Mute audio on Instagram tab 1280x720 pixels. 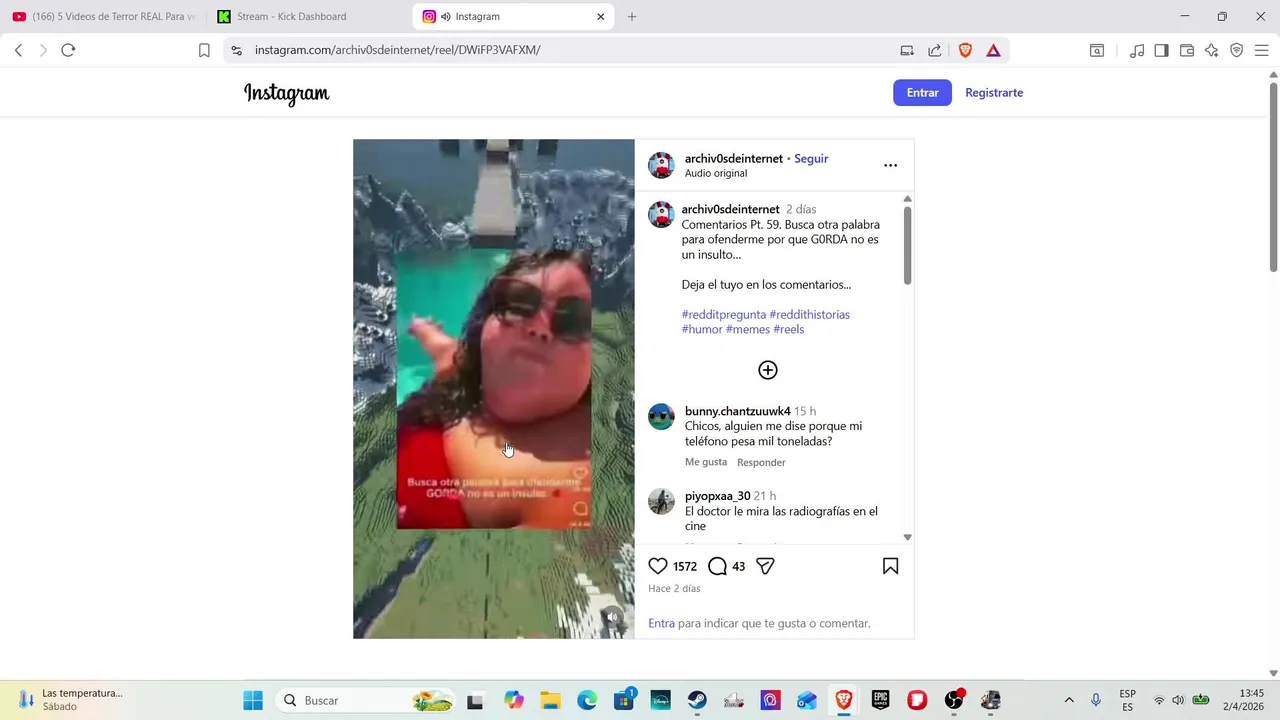(445, 16)
